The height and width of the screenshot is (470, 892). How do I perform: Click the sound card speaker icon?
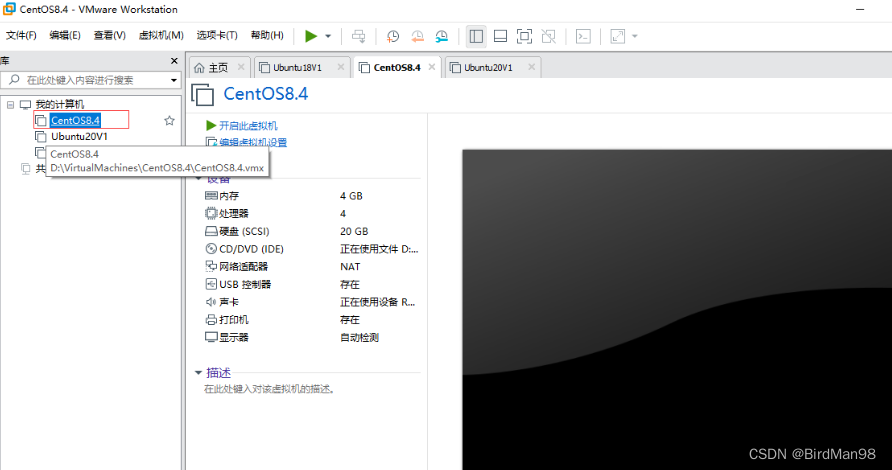click(x=210, y=302)
